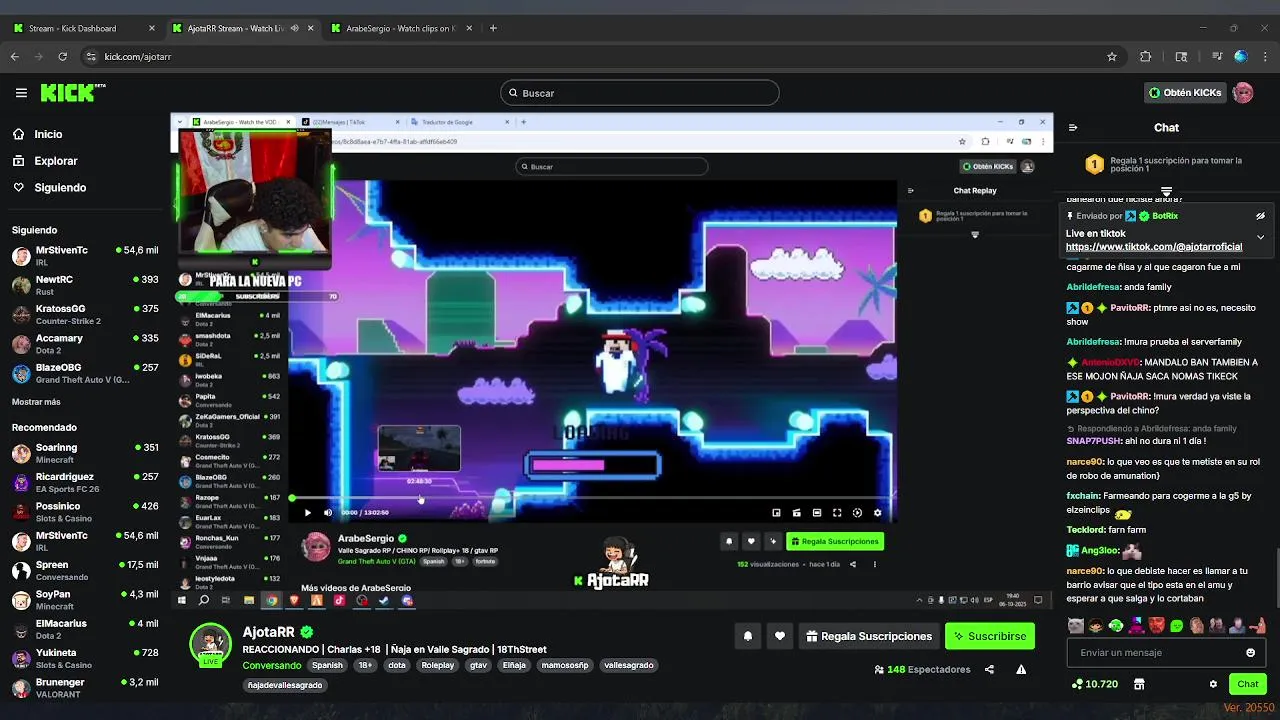Open a new browser tab
This screenshot has width=1280, height=720.
493,28
